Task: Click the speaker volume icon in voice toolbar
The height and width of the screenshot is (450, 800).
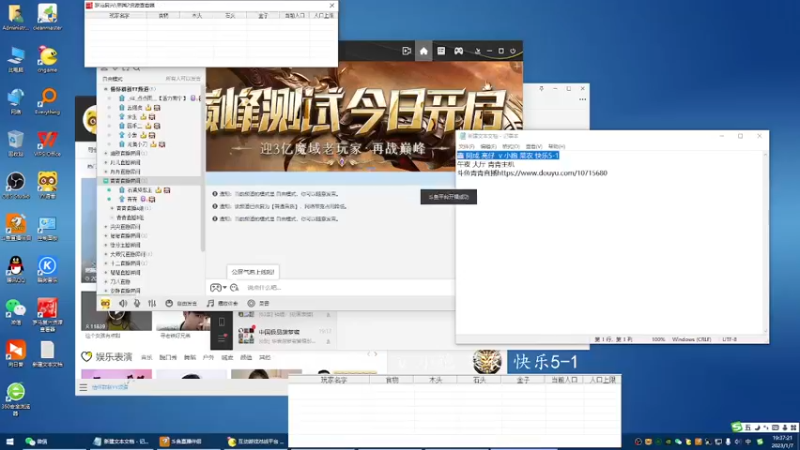Action: pos(123,303)
